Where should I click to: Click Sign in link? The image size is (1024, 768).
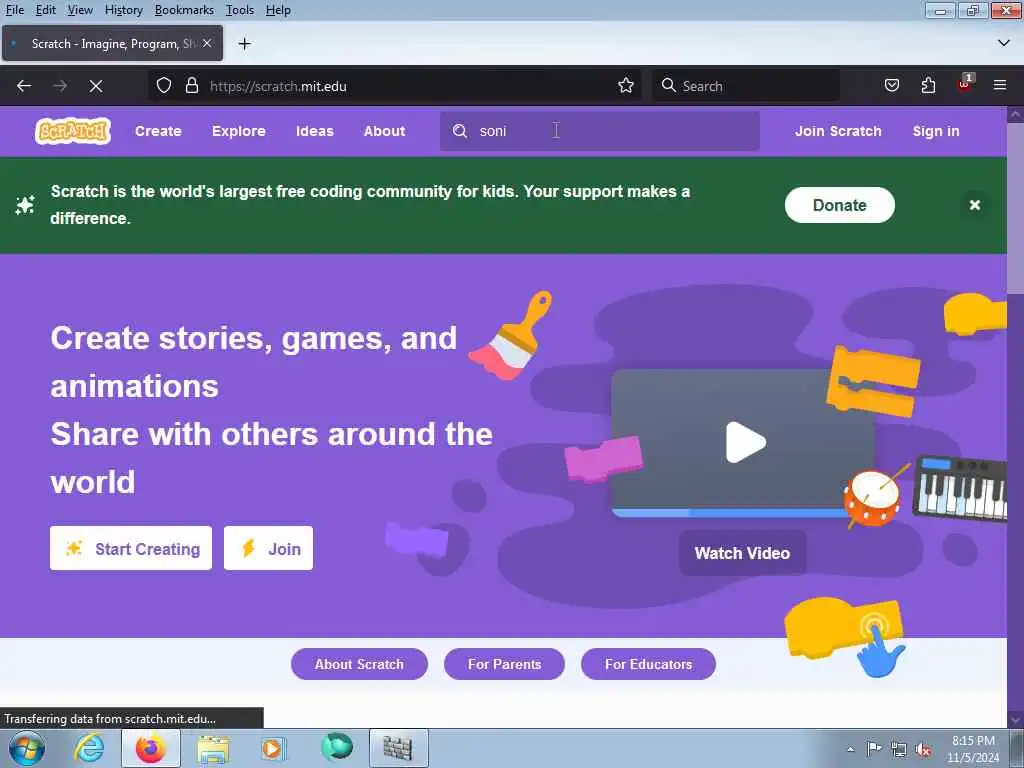point(936,131)
